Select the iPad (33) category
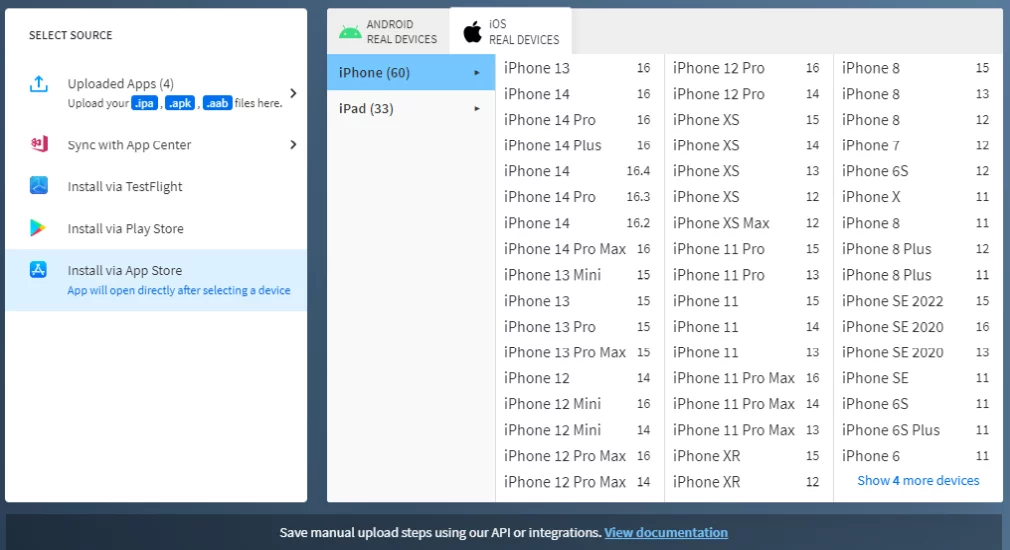 411,108
